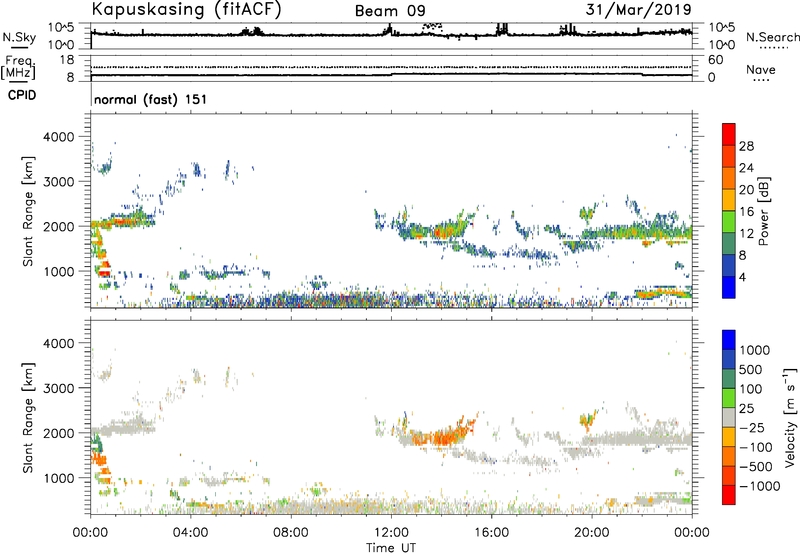Click the power colorbar blue bottom segment
This screenshot has width=800, height=554.
(729, 287)
